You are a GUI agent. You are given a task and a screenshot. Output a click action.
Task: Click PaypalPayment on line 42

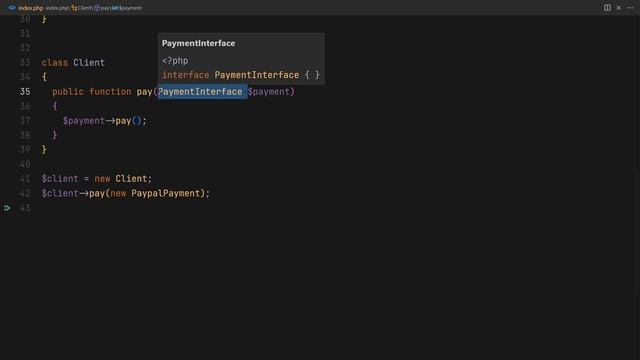pos(165,193)
